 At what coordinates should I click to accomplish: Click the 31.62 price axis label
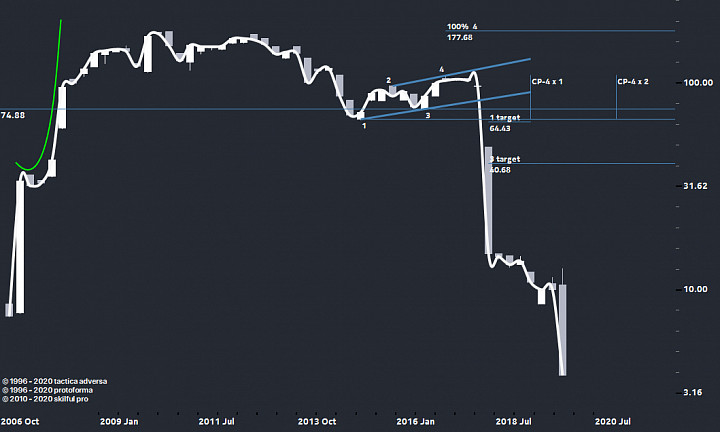pos(696,186)
